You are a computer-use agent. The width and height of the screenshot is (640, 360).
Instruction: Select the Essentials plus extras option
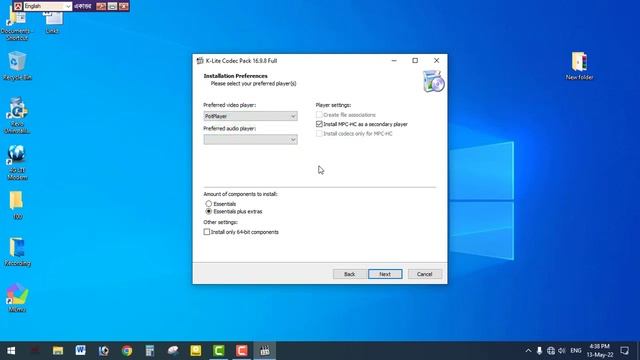209,211
